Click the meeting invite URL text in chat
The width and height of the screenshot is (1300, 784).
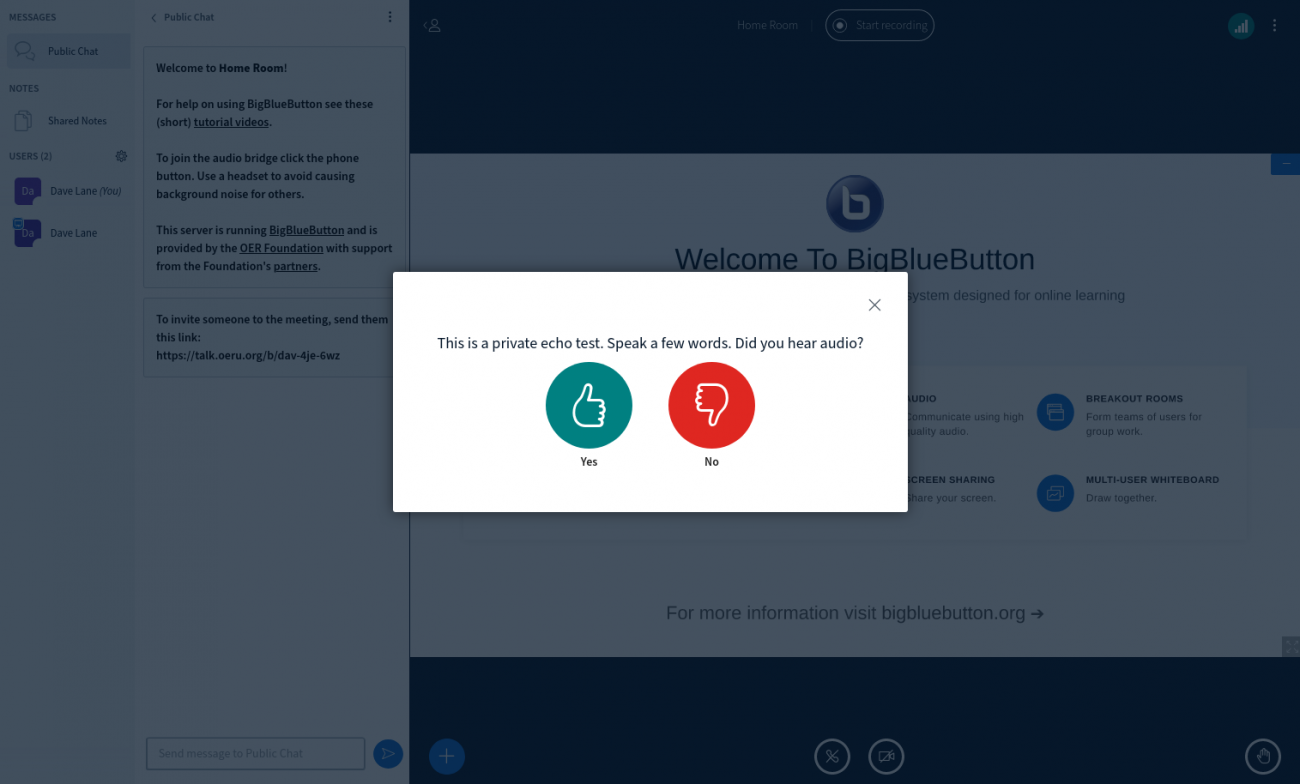(248, 355)
